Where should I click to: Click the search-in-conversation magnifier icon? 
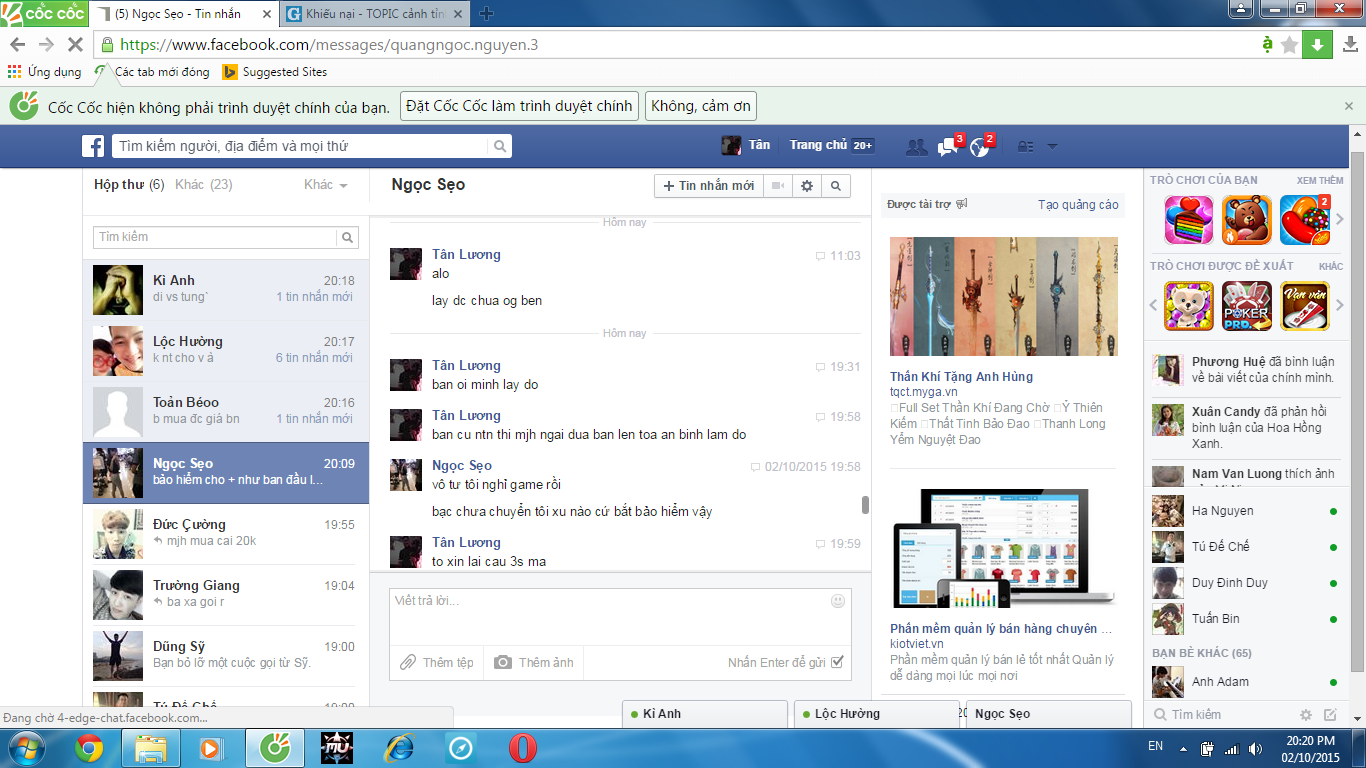tap(835, 186)
